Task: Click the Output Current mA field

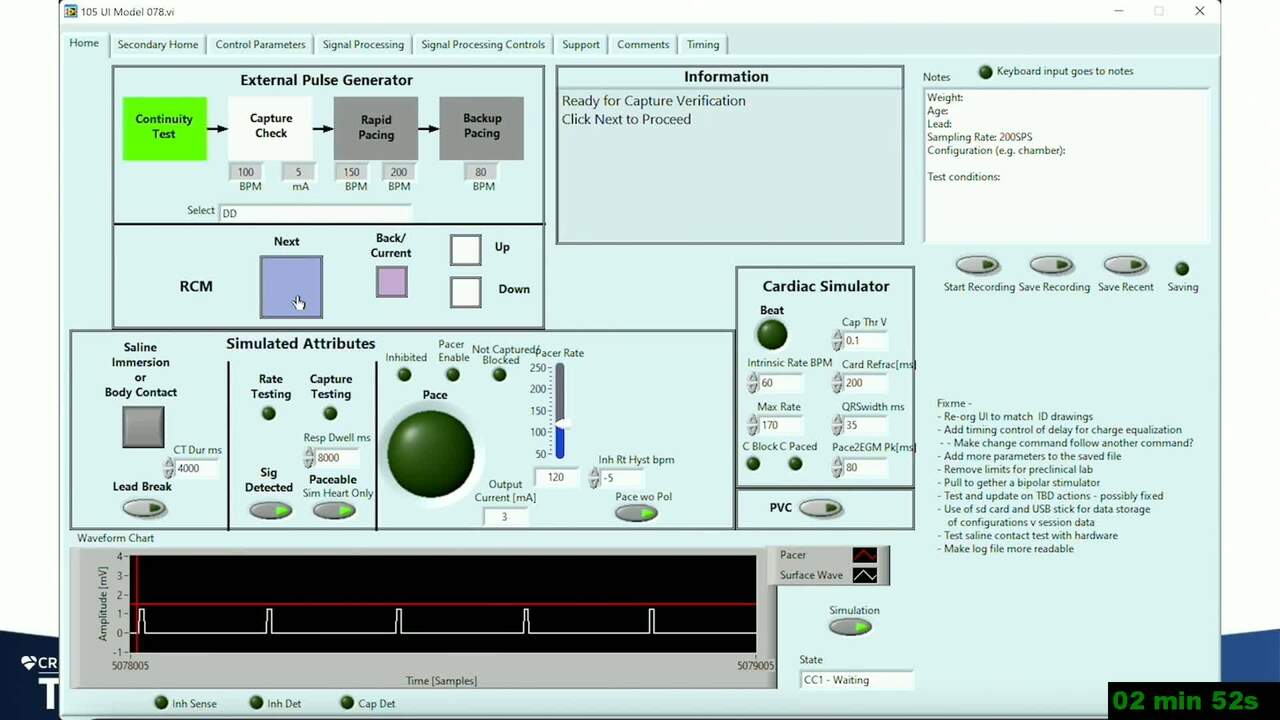Action: click(x=506, y=516)
